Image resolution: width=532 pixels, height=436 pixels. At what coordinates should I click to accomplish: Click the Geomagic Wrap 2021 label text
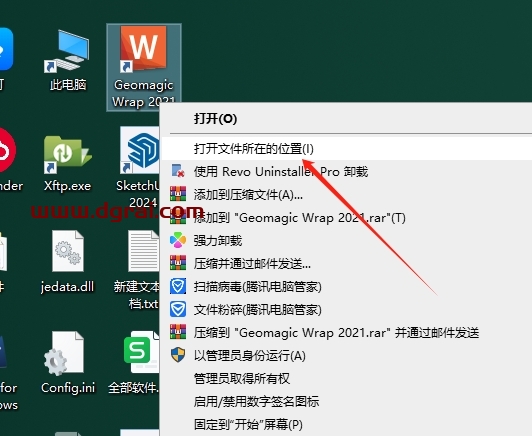point(144,93)
